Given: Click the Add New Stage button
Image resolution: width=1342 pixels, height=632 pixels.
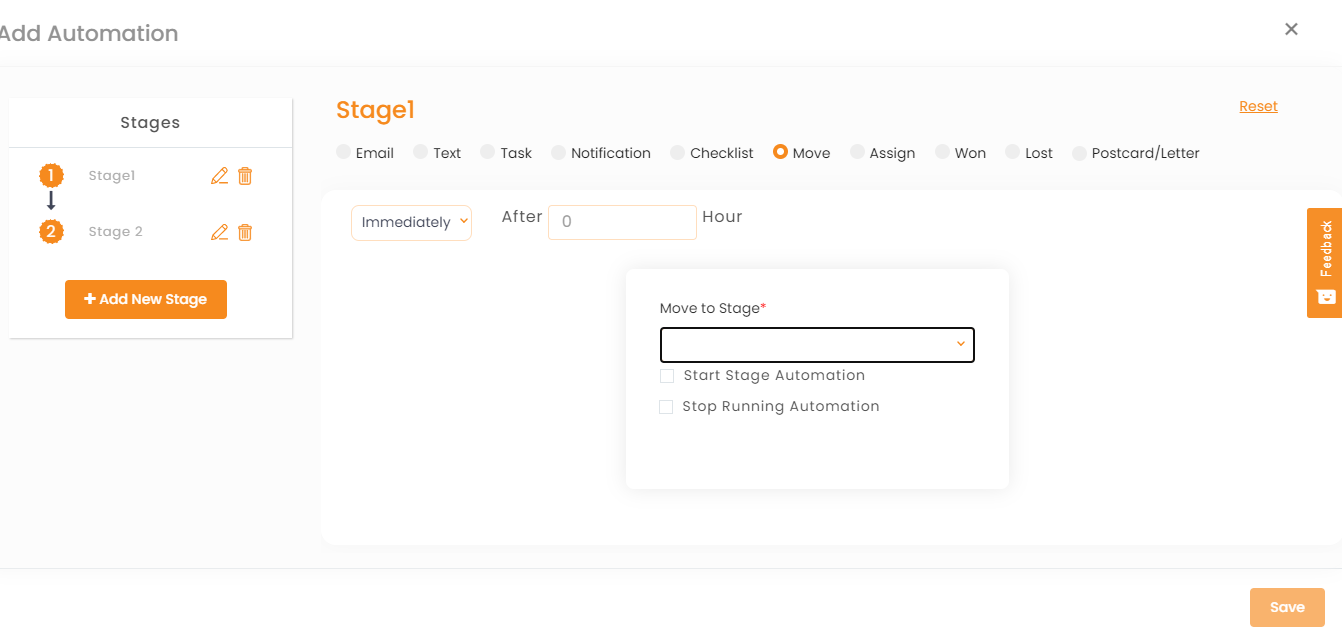Looking at the screenshot, I should [146, 299].
